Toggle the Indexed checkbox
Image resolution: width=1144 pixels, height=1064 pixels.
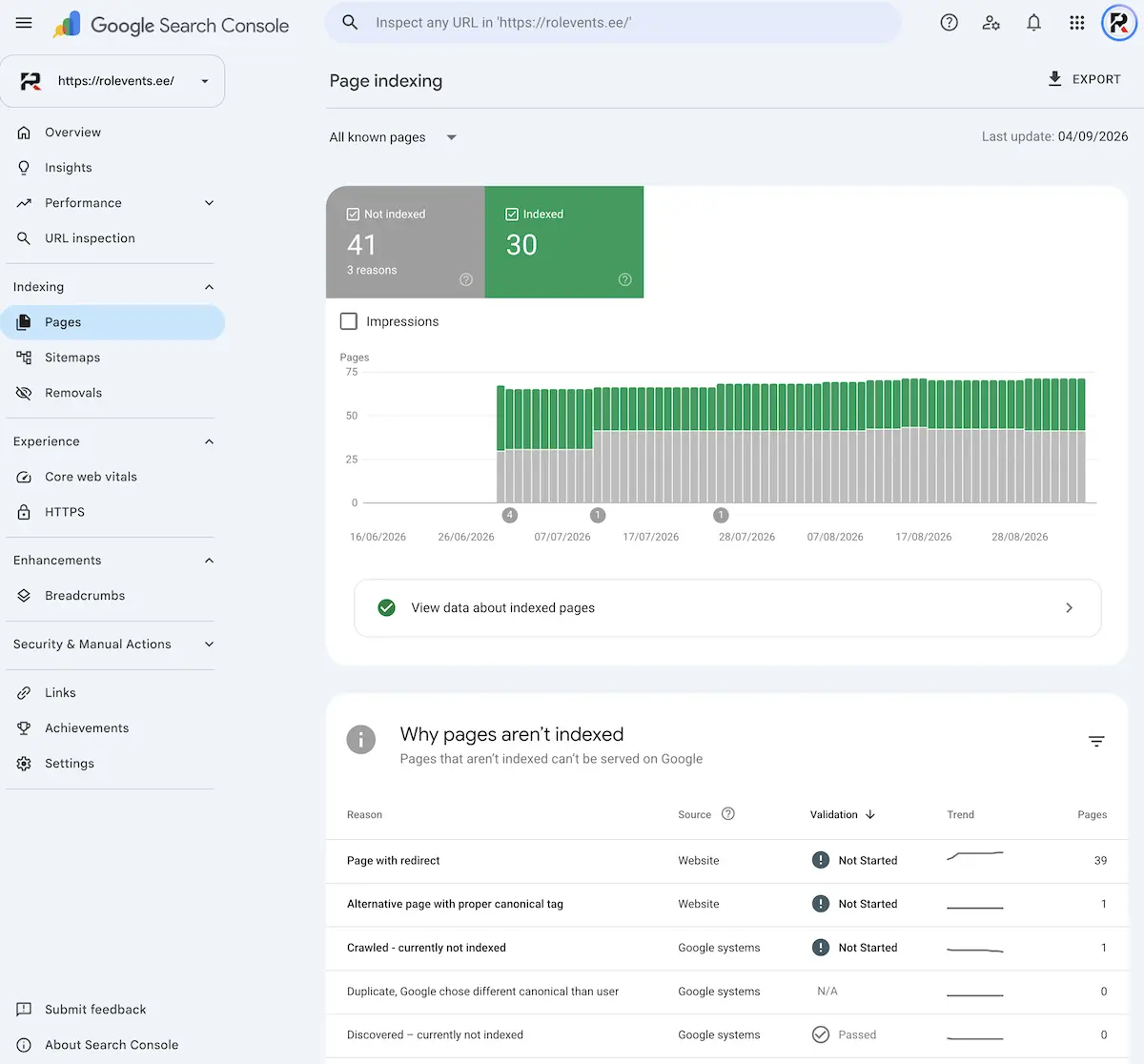tap(511, 215)
